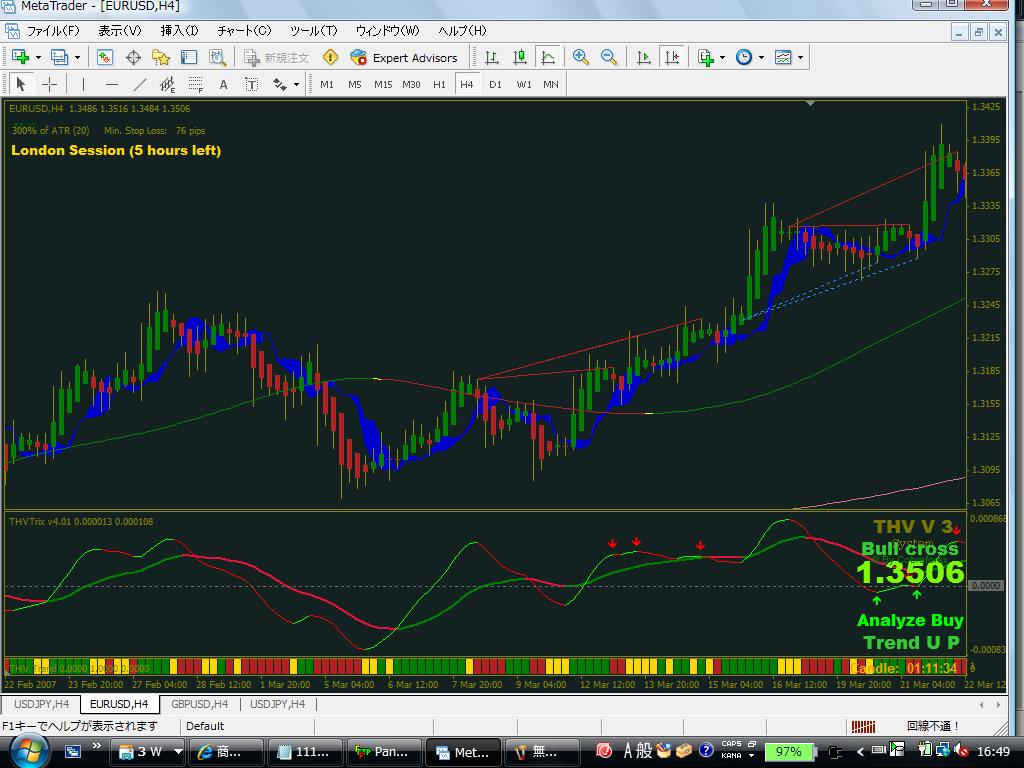1024x768 pixels.
Task: Toggle the Terminal panel icon
Action: click(189, 57)
